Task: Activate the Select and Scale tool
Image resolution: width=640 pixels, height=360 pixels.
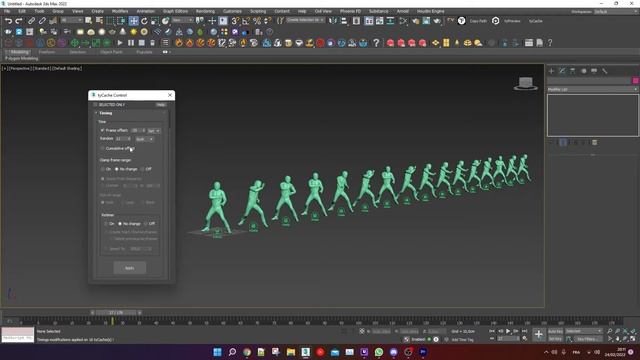Action: point(155,21)
